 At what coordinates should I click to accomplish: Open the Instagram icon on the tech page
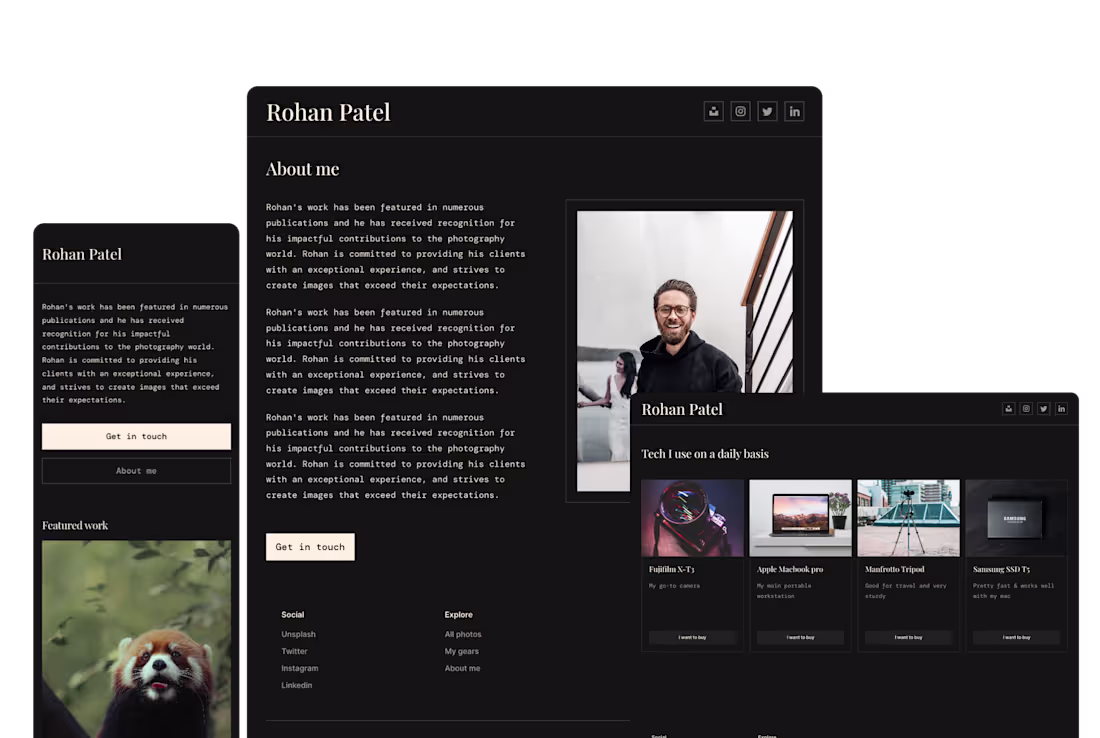pyautogui.click(x=1025, y=408)
